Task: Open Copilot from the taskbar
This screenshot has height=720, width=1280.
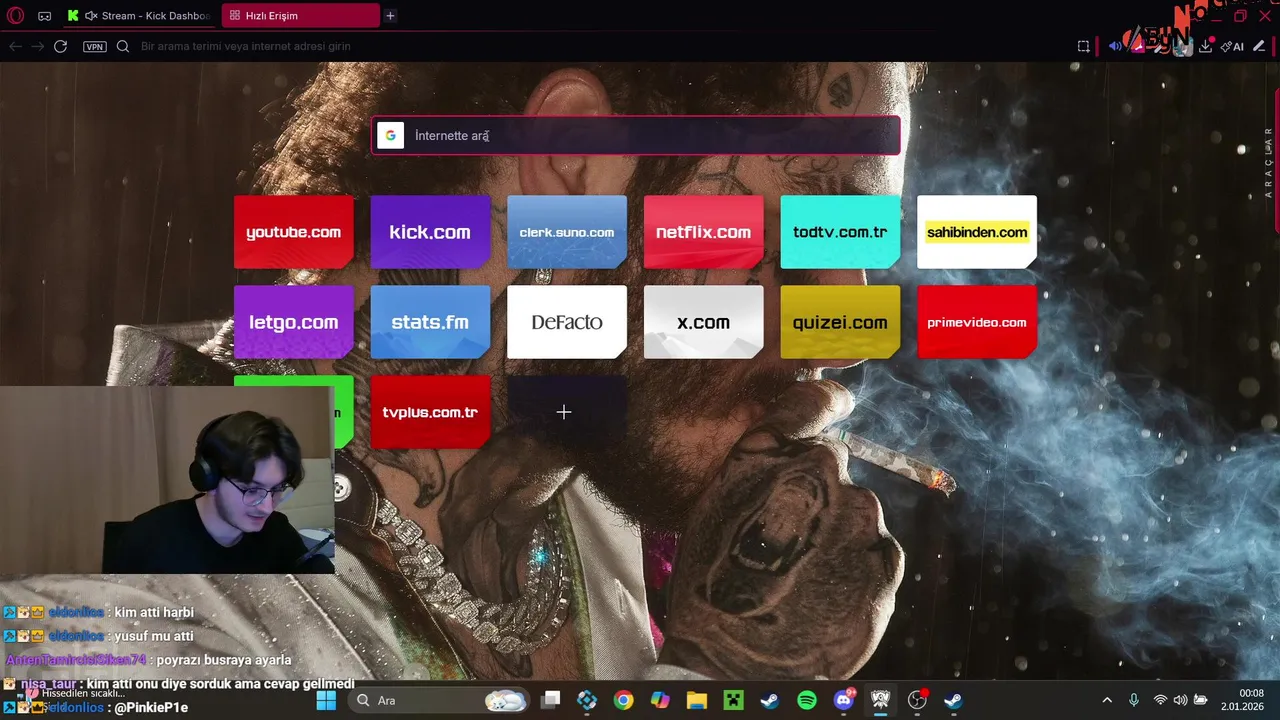Action: 660,700
